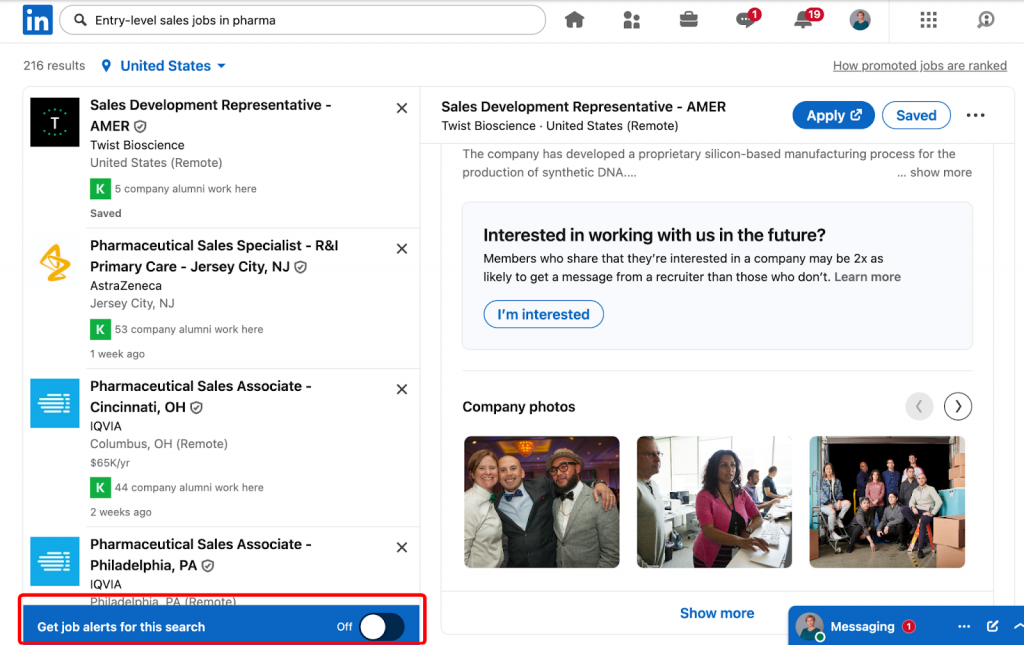The width and height of the screenshot is (1024, 645).
Task: Click the icon right of apps grid
Action: 985,20
